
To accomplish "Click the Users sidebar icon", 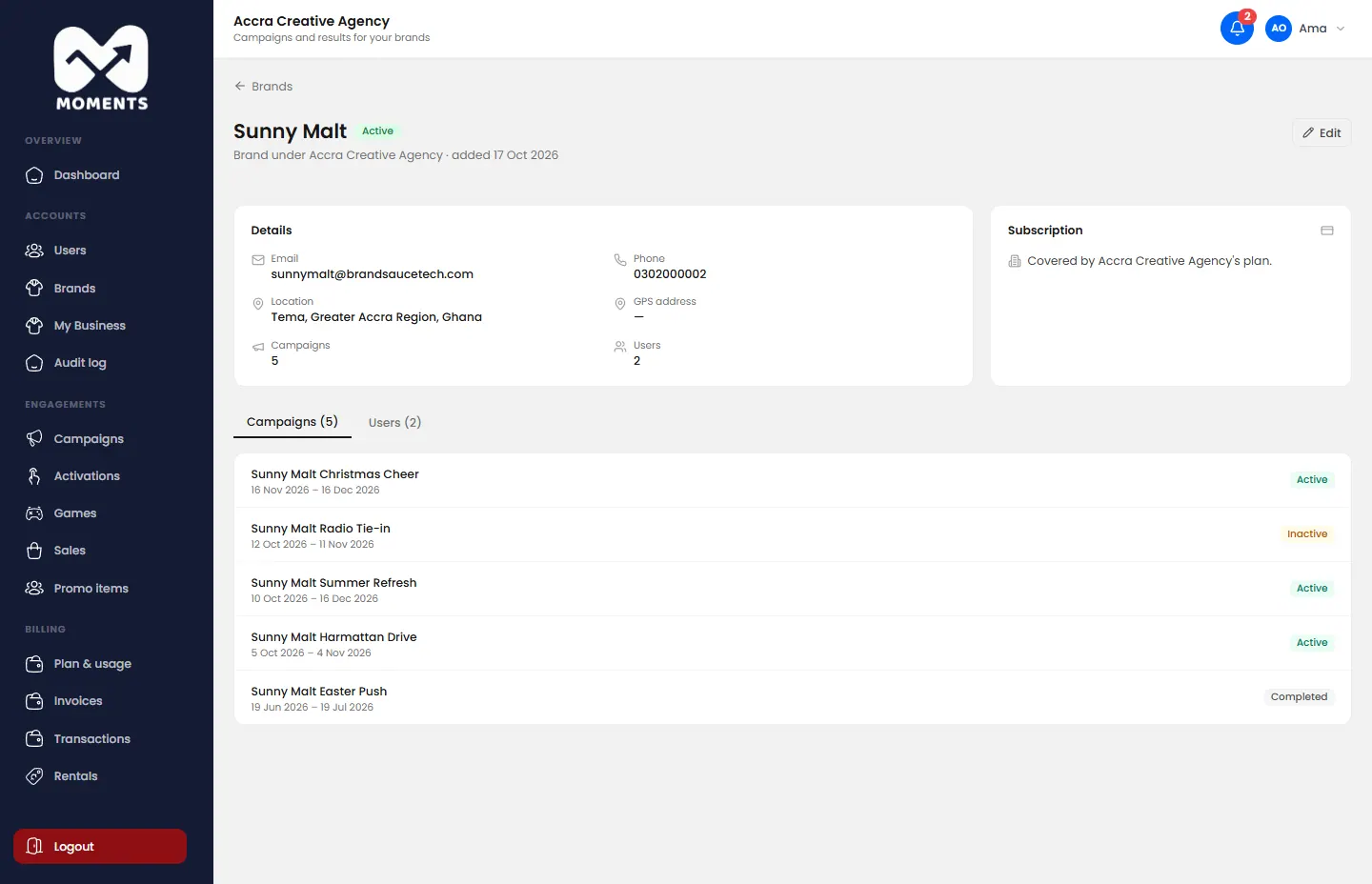I will [x=34, y=251].
